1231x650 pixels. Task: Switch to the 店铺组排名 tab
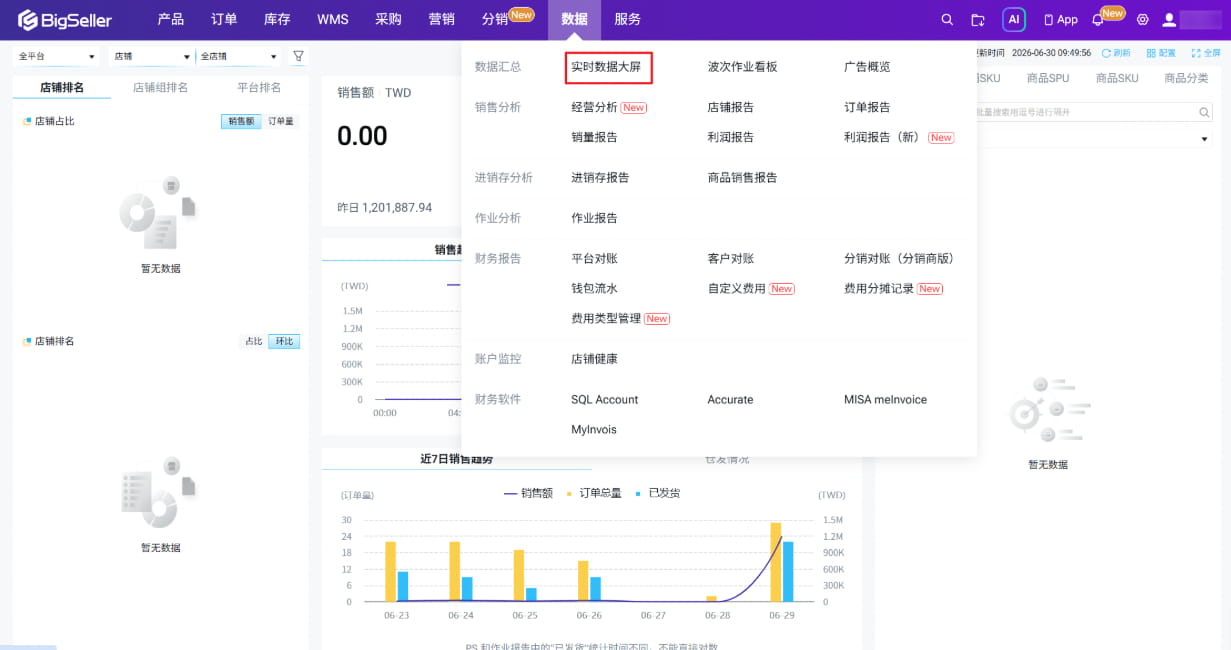point(160,88)
